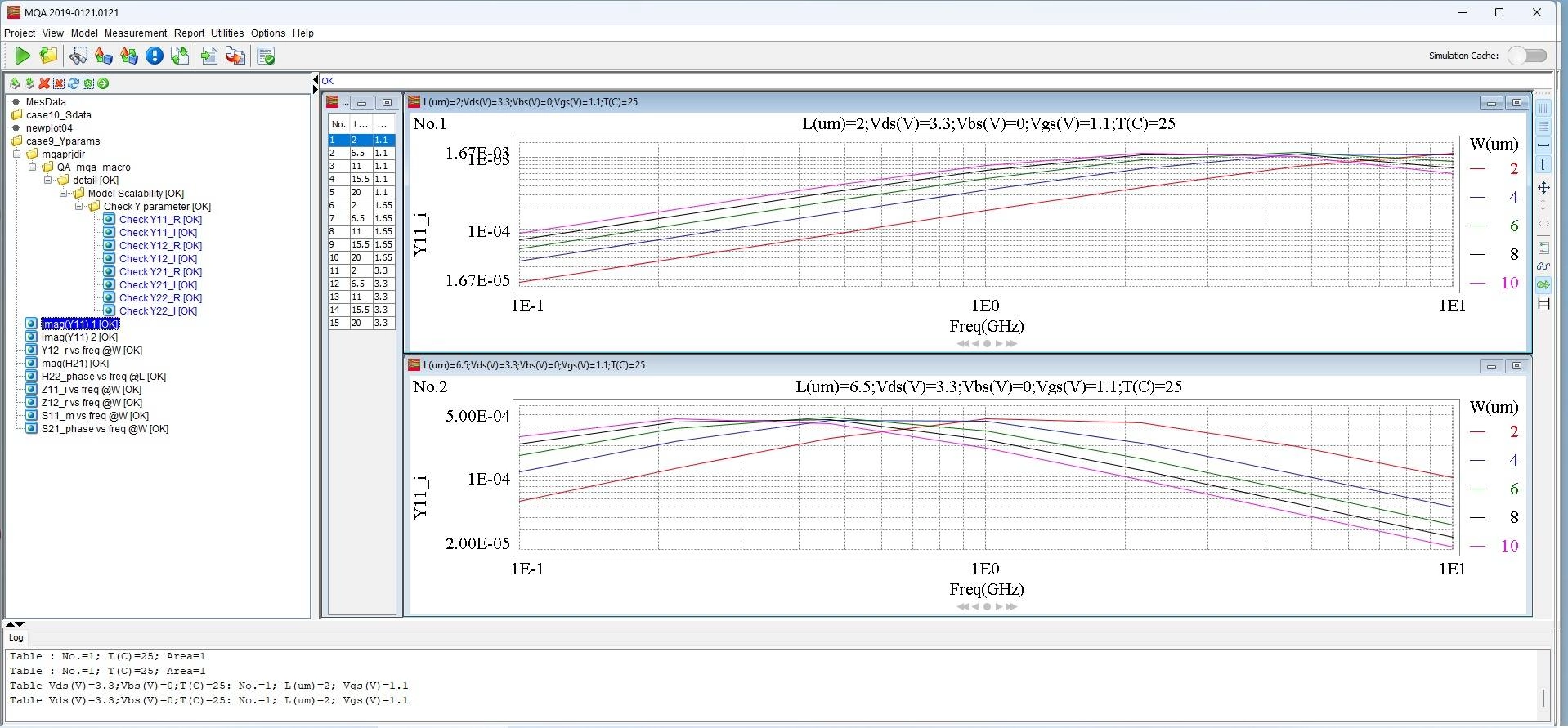1568x728 pixels.
Task: Maximize the plot No.2 subwindow
Action: (1516, 365)
